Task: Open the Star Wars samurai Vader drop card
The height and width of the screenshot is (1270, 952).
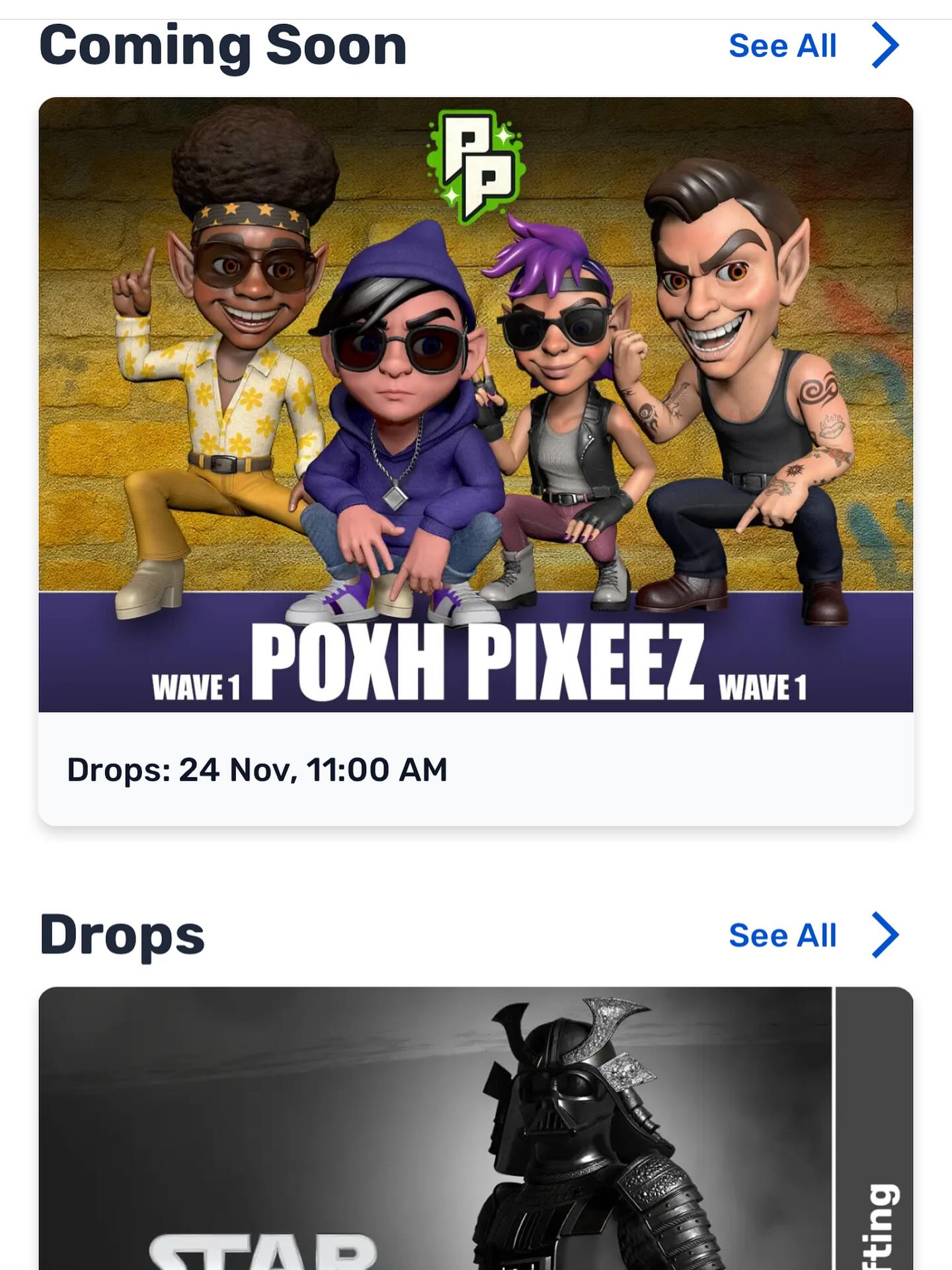Action: pos(435,1128)
